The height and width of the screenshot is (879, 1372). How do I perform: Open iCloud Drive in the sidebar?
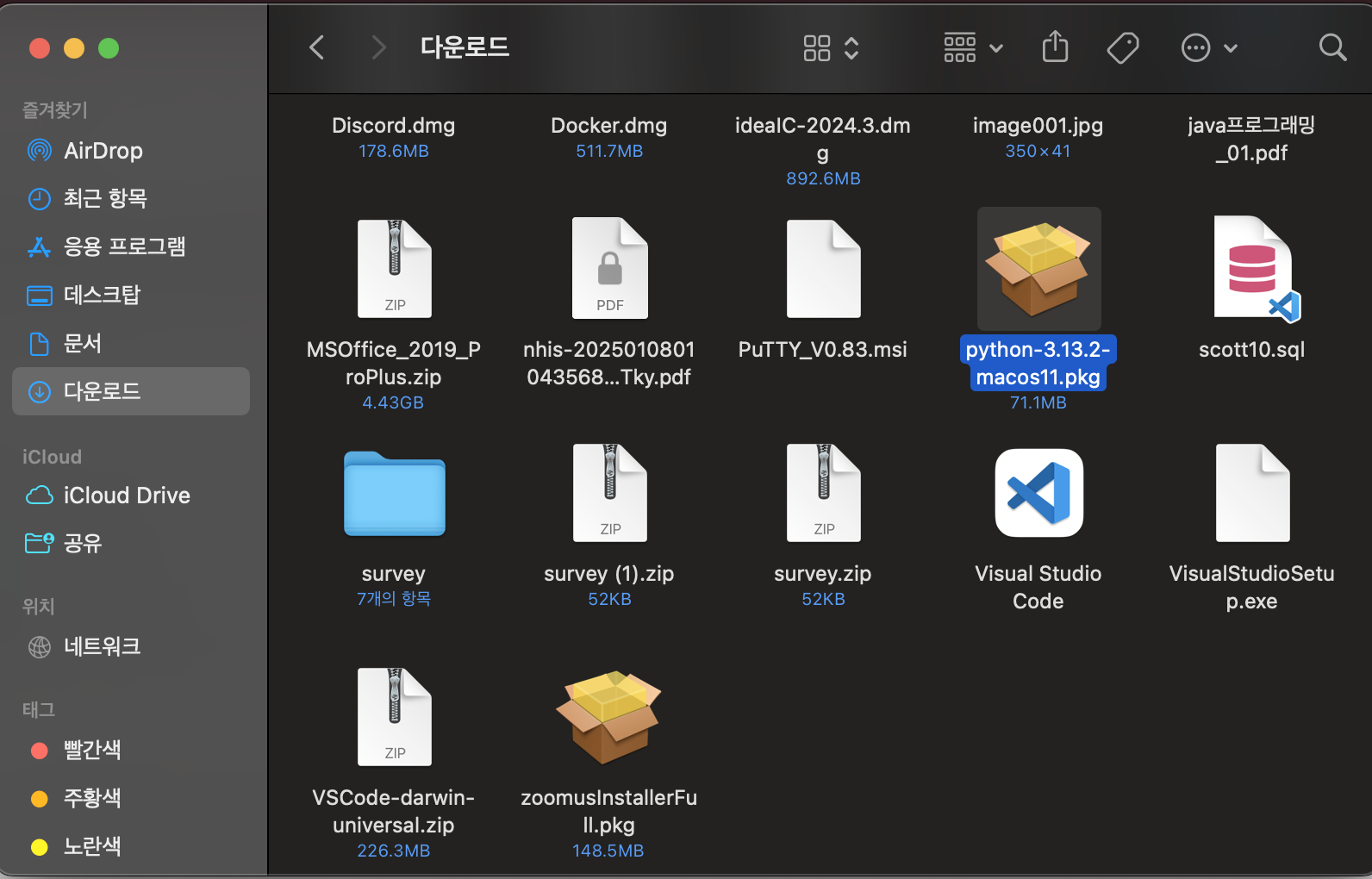pyautogui.click(x=131, y=496)
